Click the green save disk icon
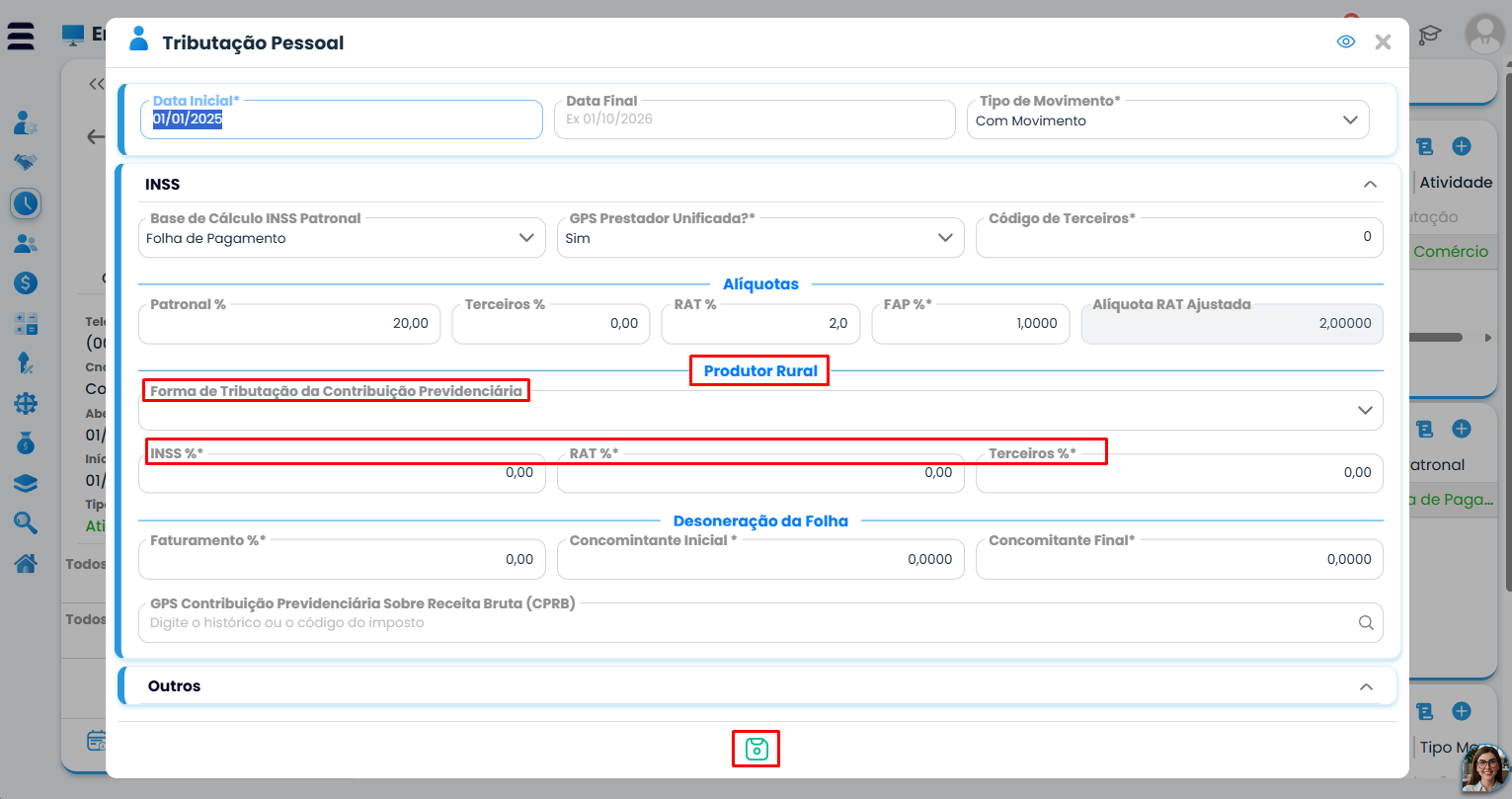 756,749
